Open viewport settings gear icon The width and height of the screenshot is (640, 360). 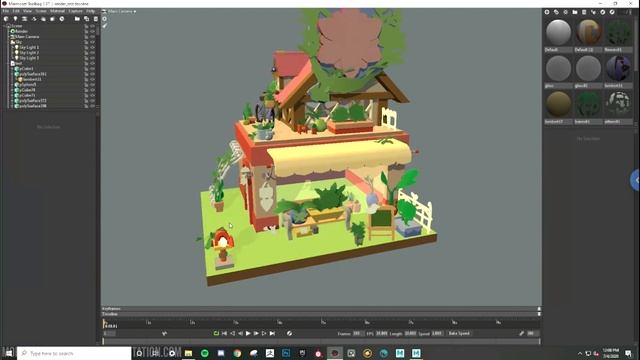tap(104, 19)
